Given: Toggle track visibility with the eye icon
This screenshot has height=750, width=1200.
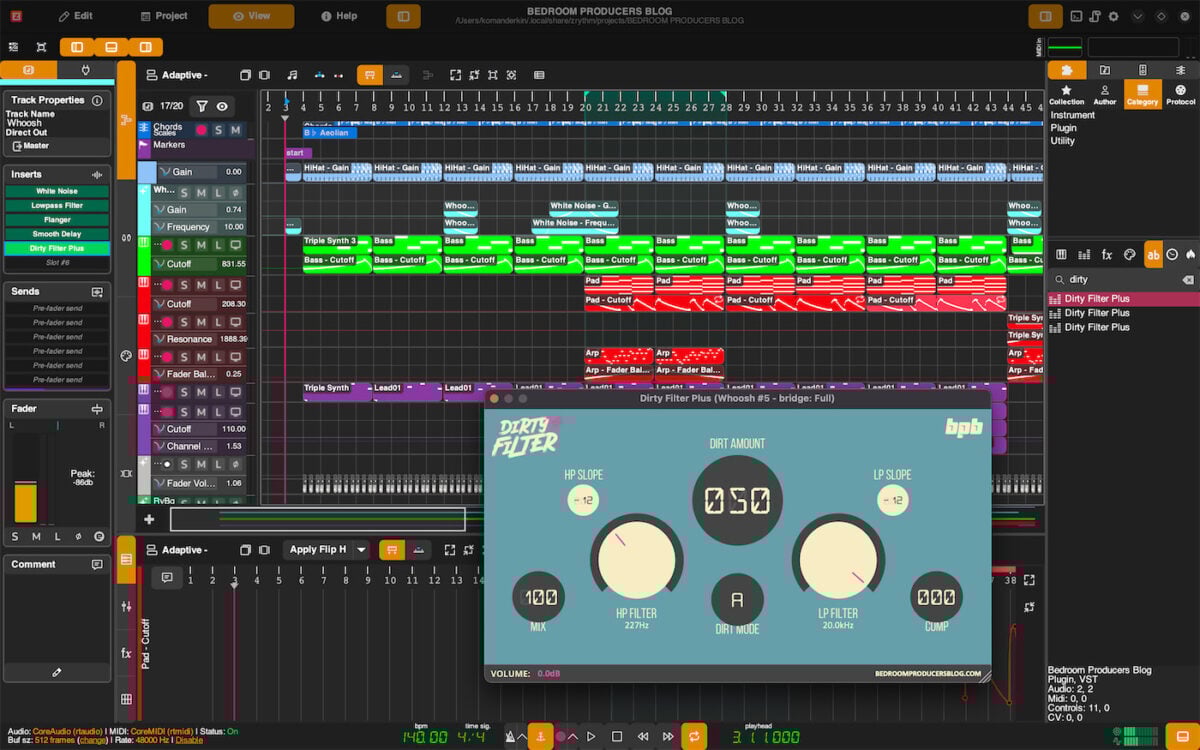Looking at the screenshot, I should (x=222, y=107).
